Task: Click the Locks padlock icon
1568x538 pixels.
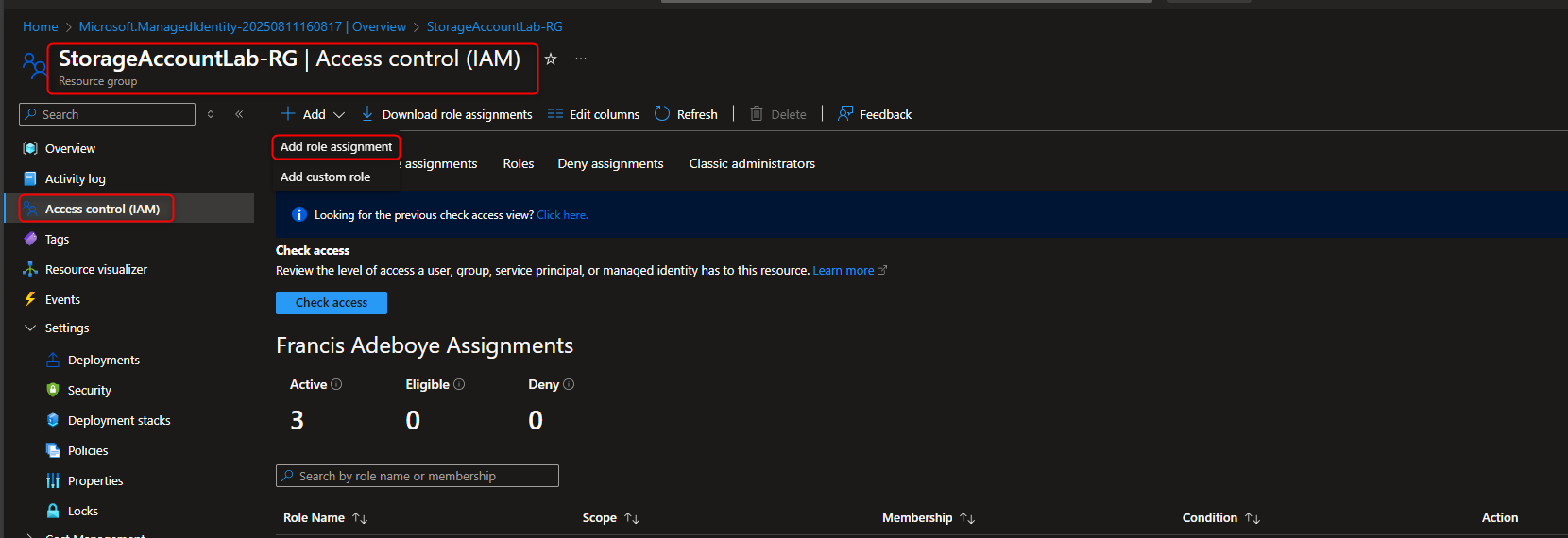Action: [x=53, y=511]
